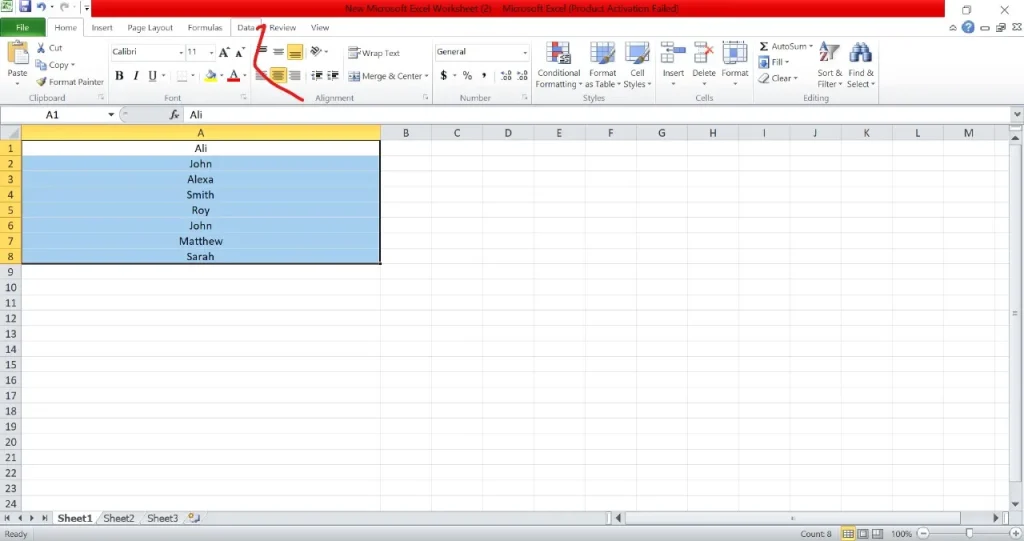Open the font name Calibri dropdown
1024x541 pixels.
click(x=181, y=52)
